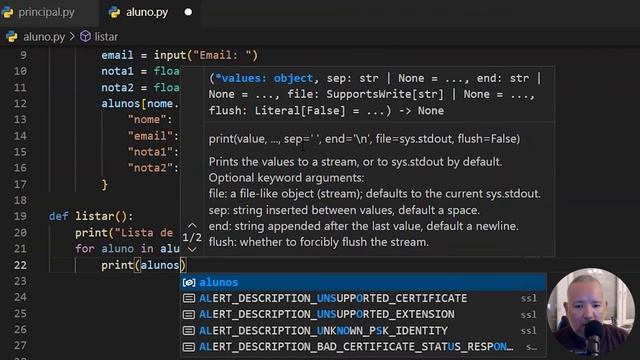Show previous signature with up chevron

pos(192,225)
